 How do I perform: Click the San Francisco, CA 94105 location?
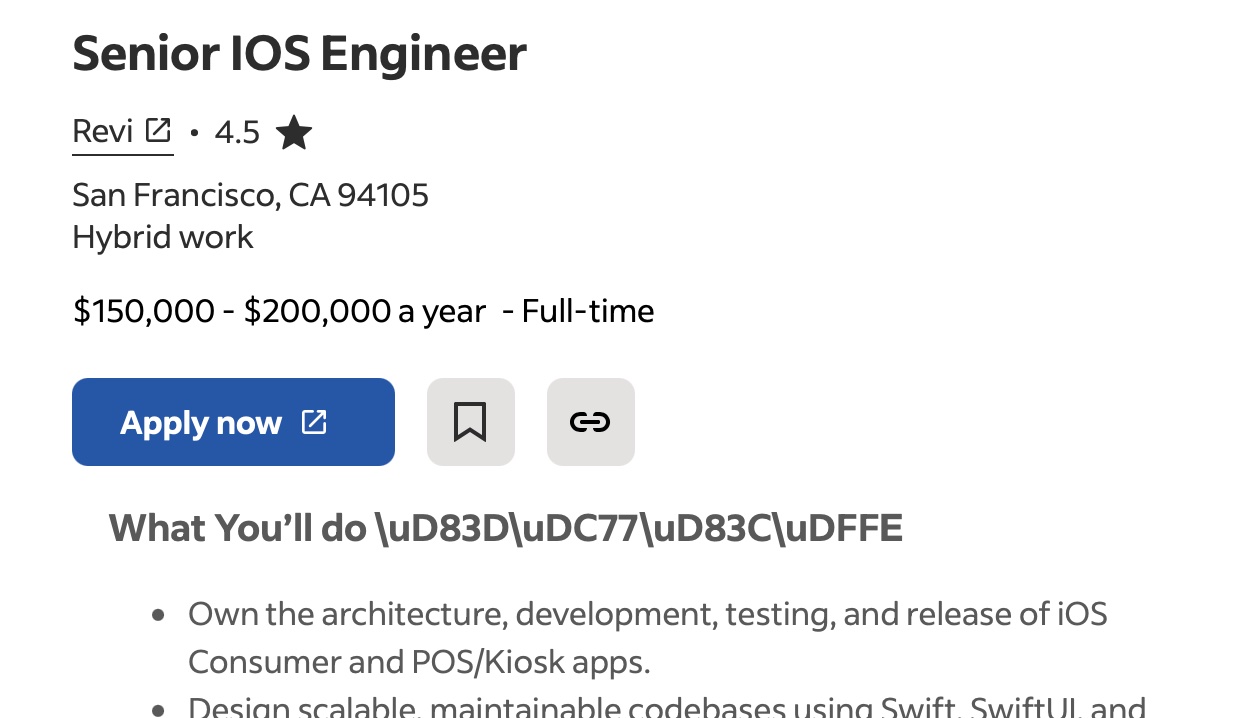point(250,194)
